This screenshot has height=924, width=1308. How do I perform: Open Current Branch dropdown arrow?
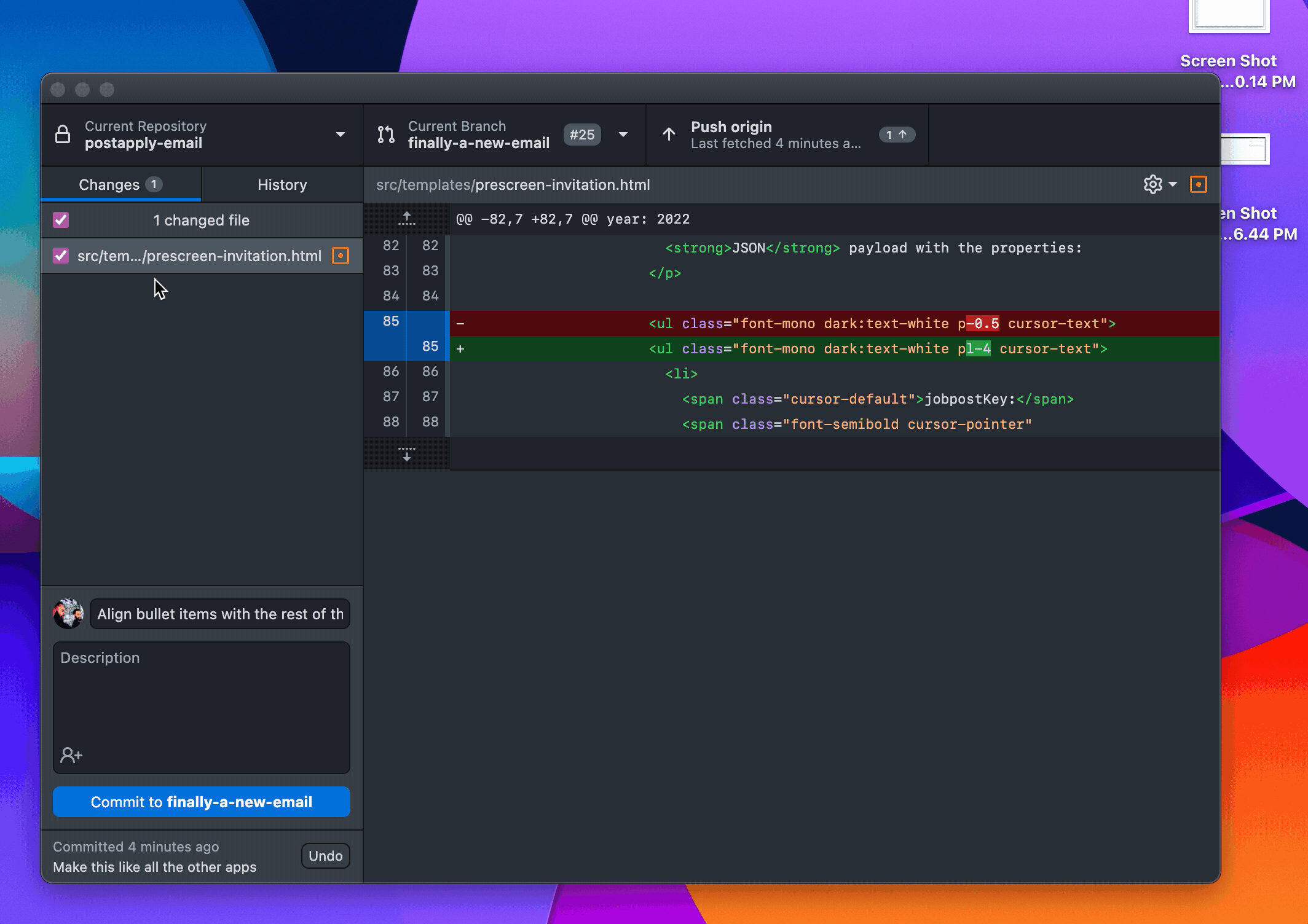point(623,135)
